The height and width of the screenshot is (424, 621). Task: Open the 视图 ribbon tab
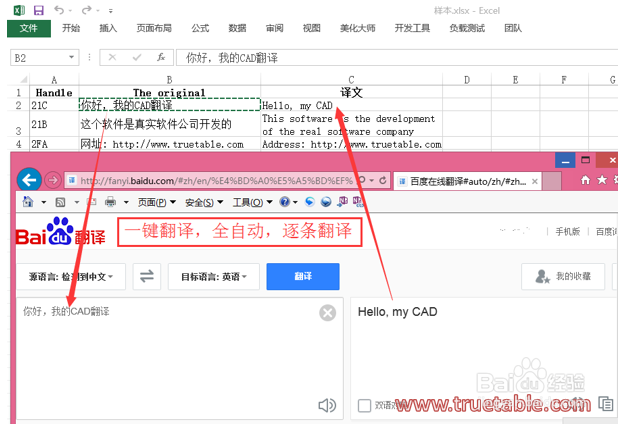pyautogui.click(x=312, y=28)
